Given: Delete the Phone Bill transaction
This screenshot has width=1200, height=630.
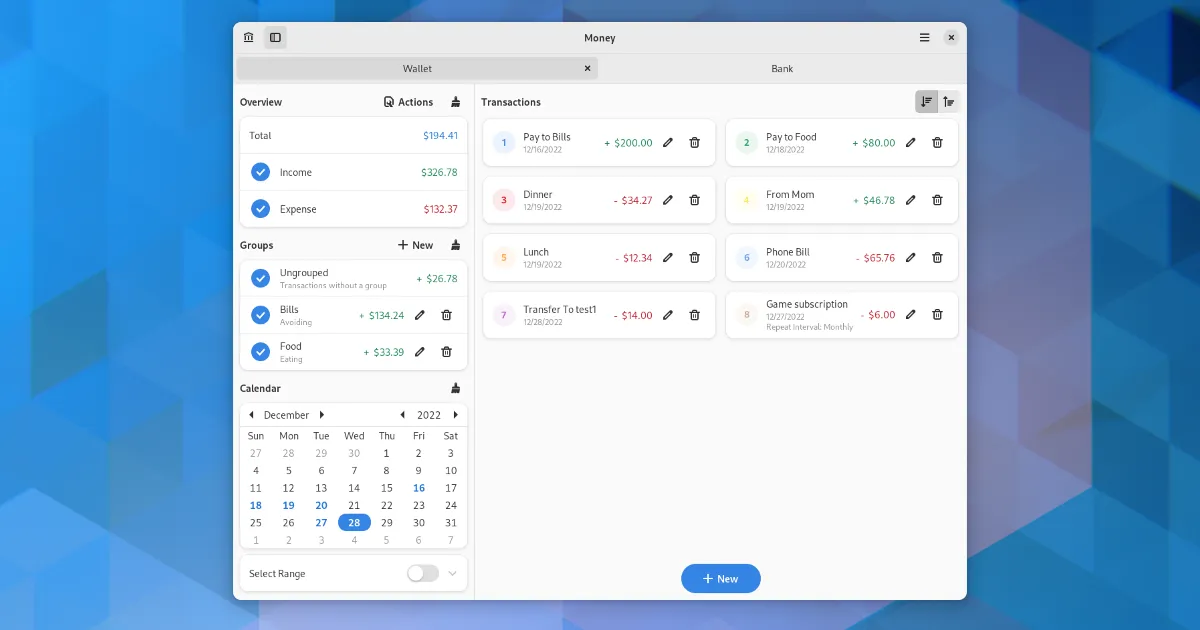Looking at the screenshot, I should click(x=937, y=258).
